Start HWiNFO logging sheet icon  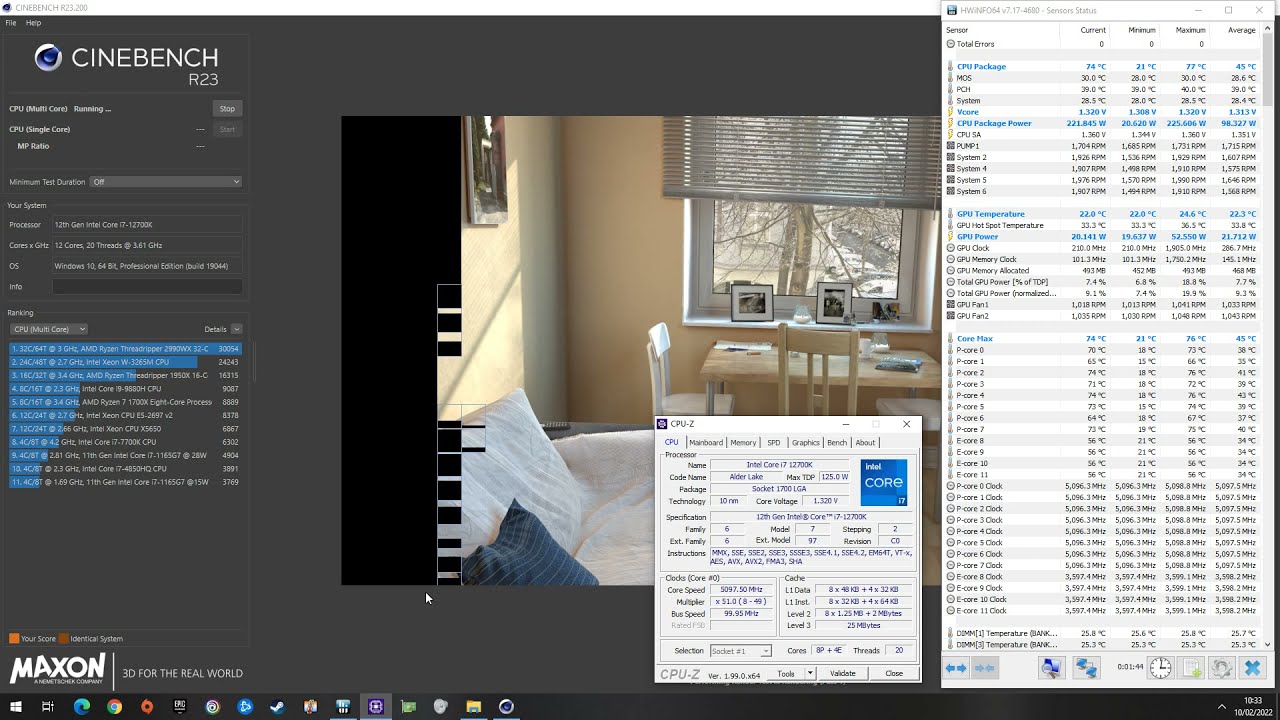pos(1191,668)
